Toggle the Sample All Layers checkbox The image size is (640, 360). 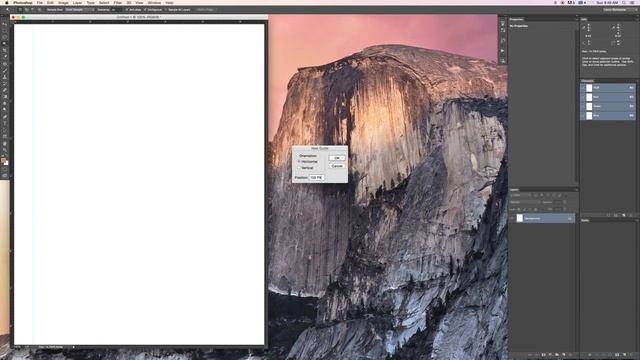pyautogui.click(x=166, y=9)
